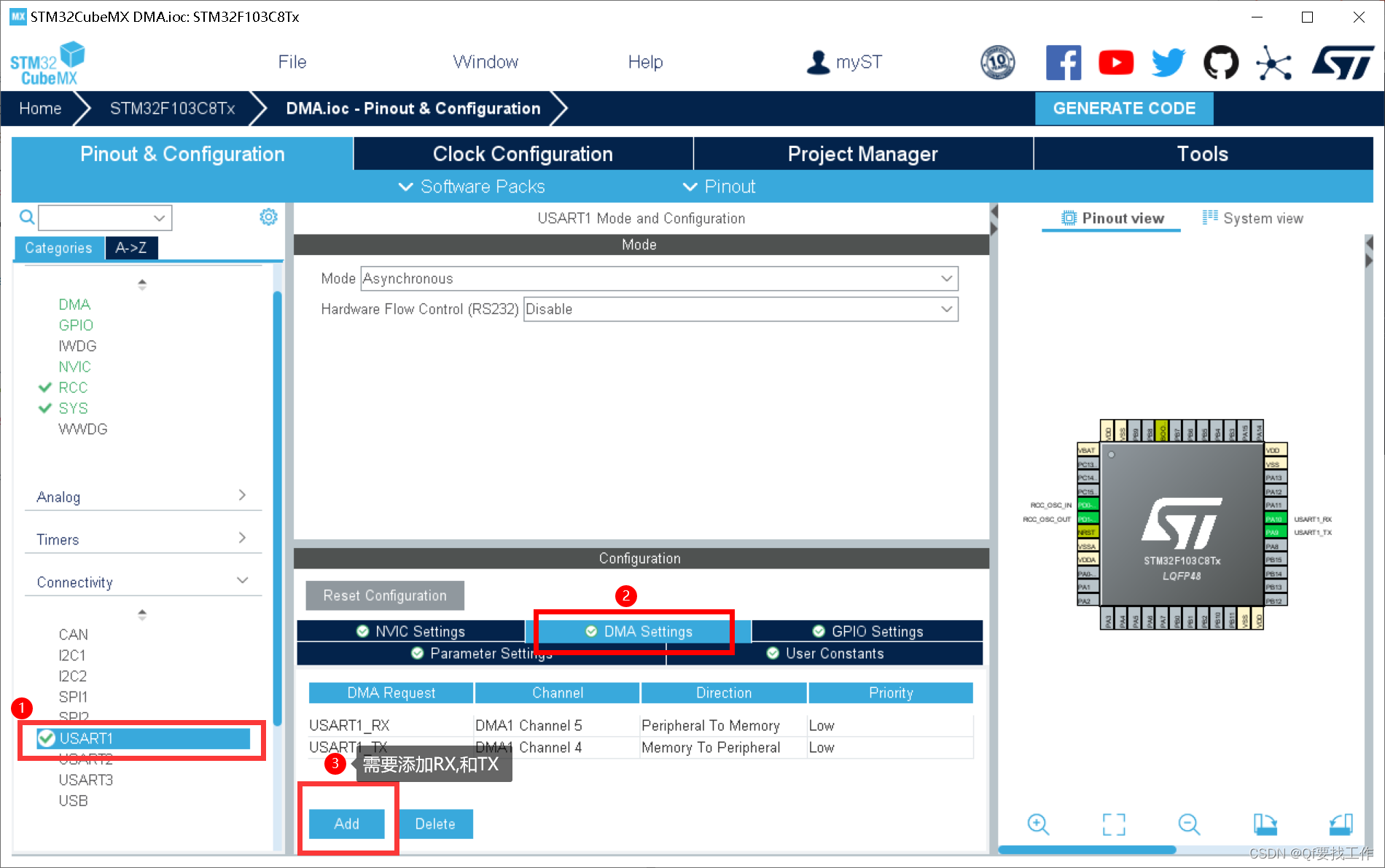Expand the Pinout menu
1385x868 pixels.
point(719,187)
